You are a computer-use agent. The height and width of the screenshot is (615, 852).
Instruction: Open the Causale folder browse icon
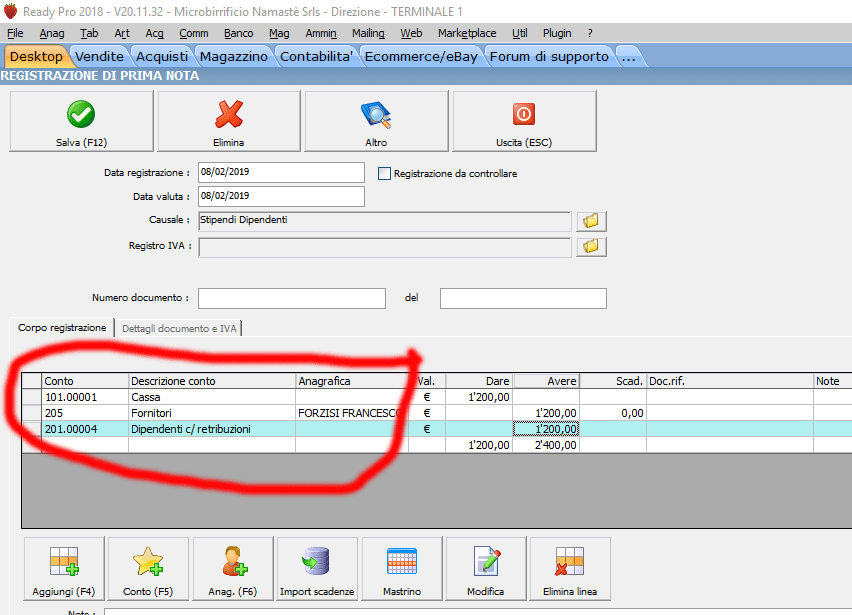tap(591, 221)
